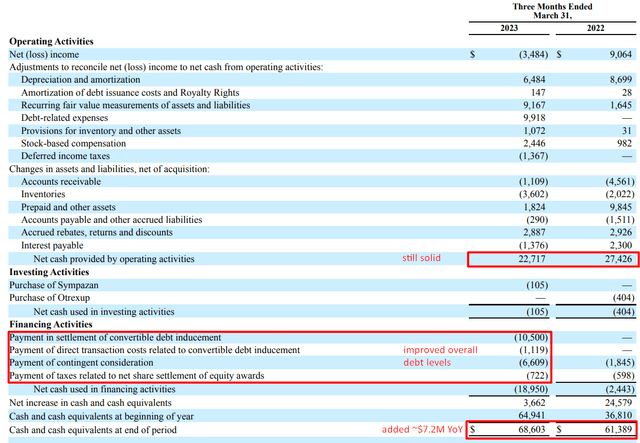The image size is (640, 443).
Task: Select depreciation value 8,699 for 2022
Action: click(x=620, y=80)
